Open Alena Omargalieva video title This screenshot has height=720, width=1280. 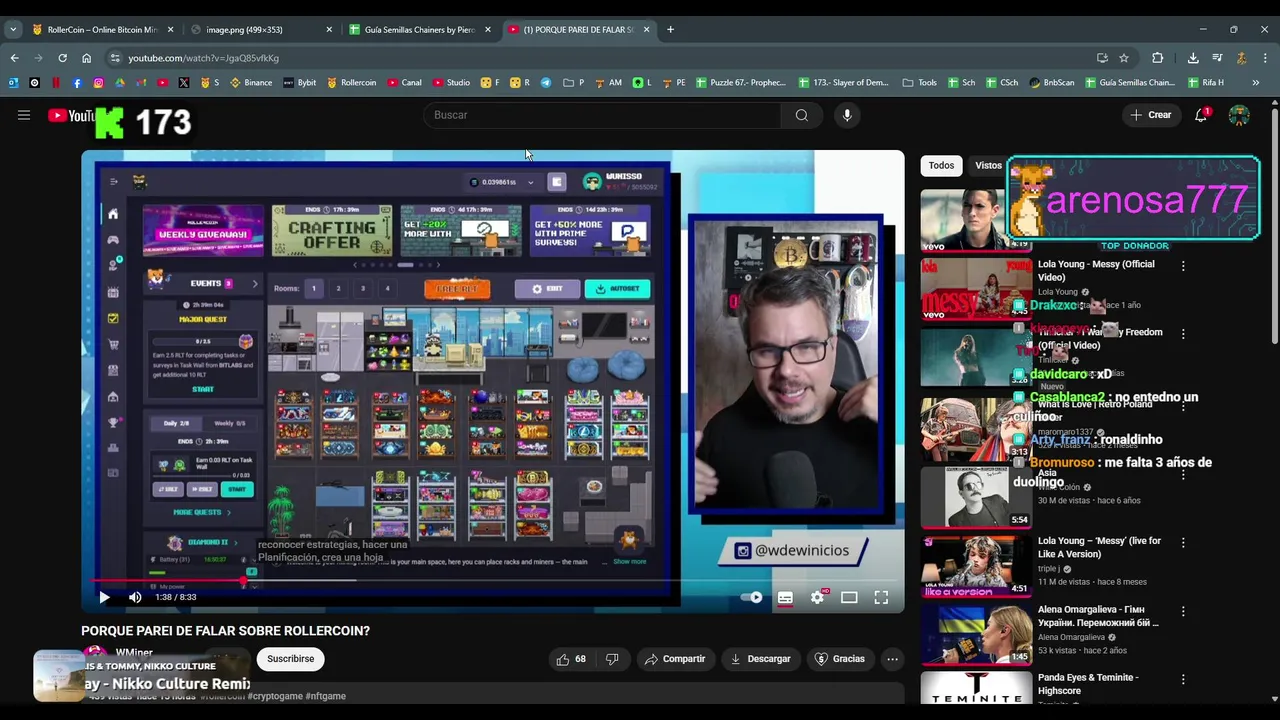(x=1097, y=616)
